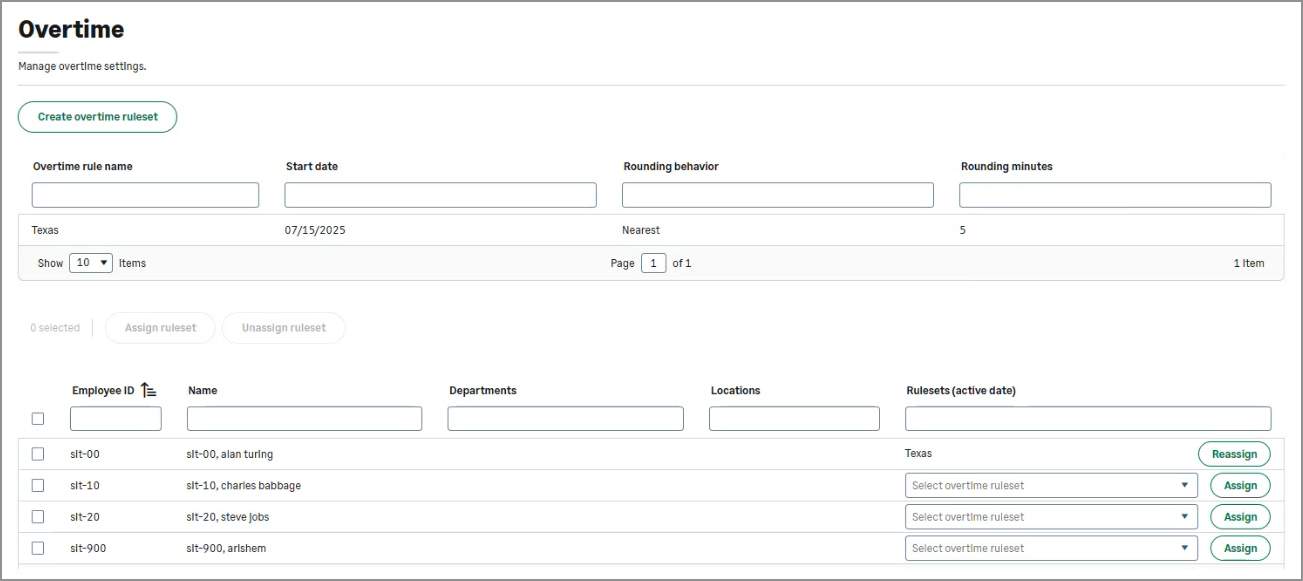1303x581 pixels.
Task: Click the Rounding behavior filter field
Action: 777,195
